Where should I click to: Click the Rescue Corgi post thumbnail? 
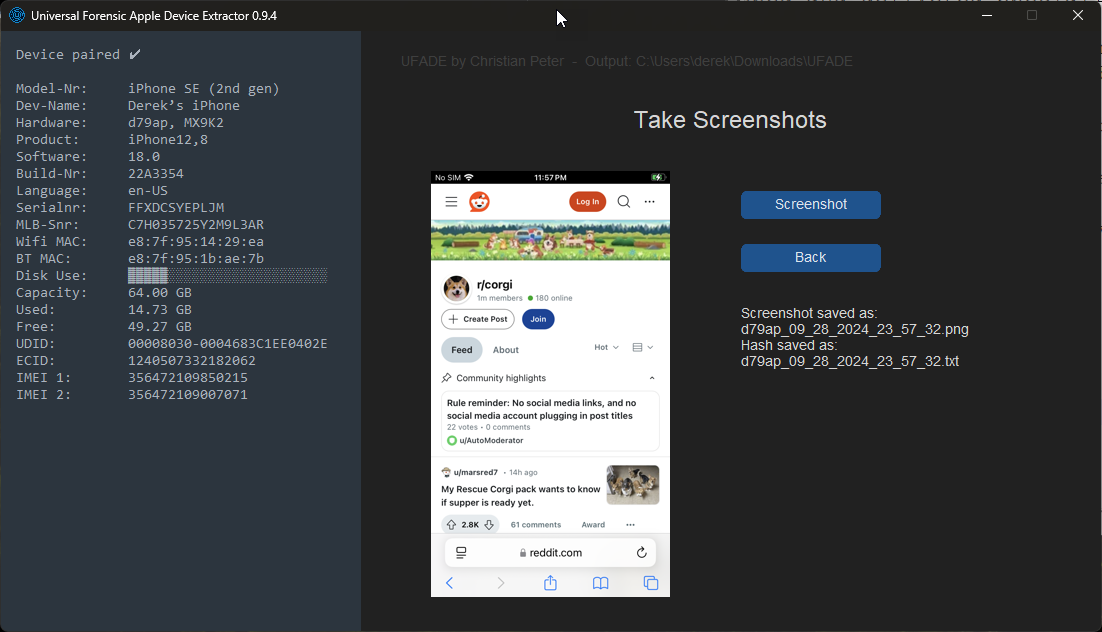point(632,485)
